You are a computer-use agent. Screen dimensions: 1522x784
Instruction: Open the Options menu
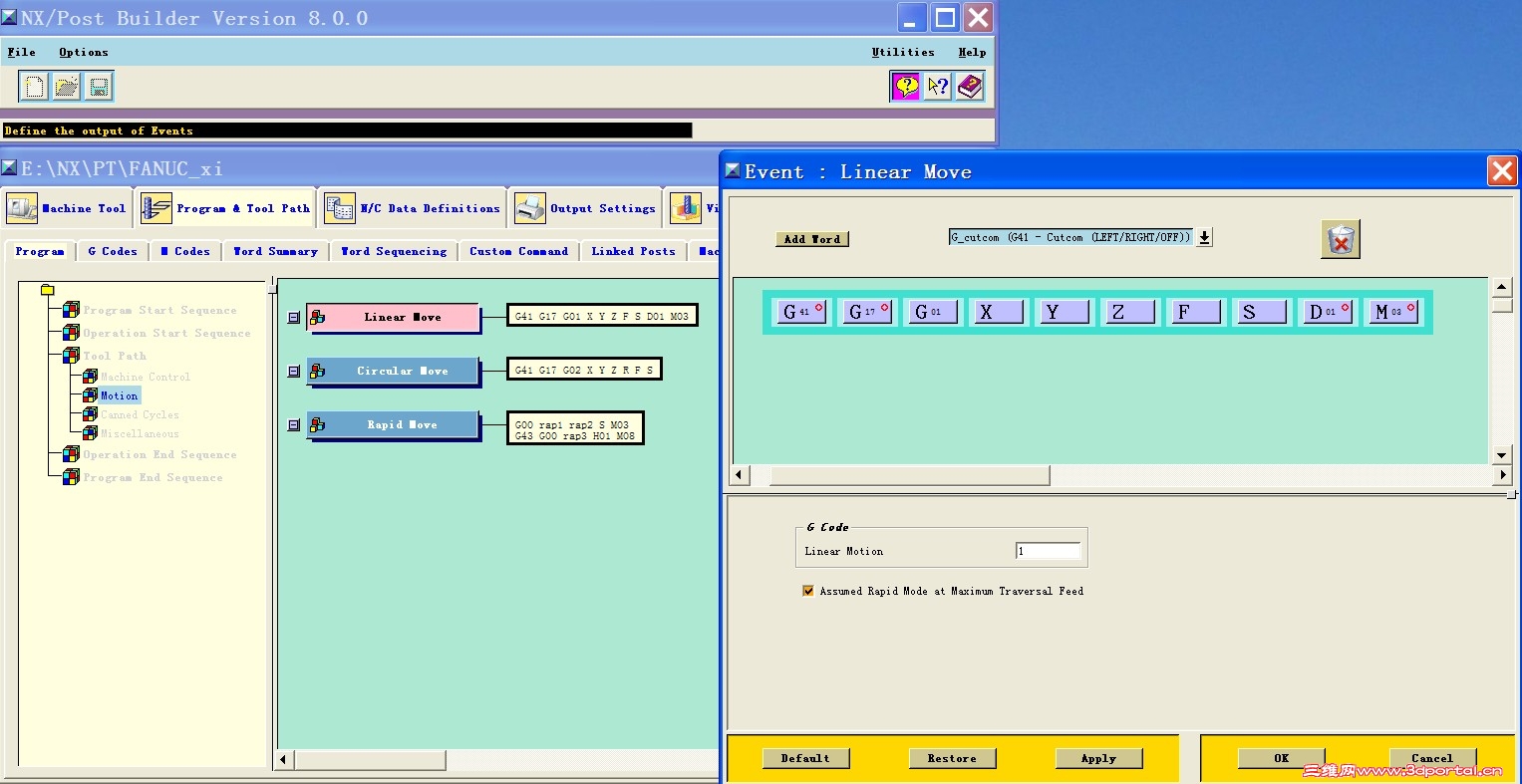(84, 52)
